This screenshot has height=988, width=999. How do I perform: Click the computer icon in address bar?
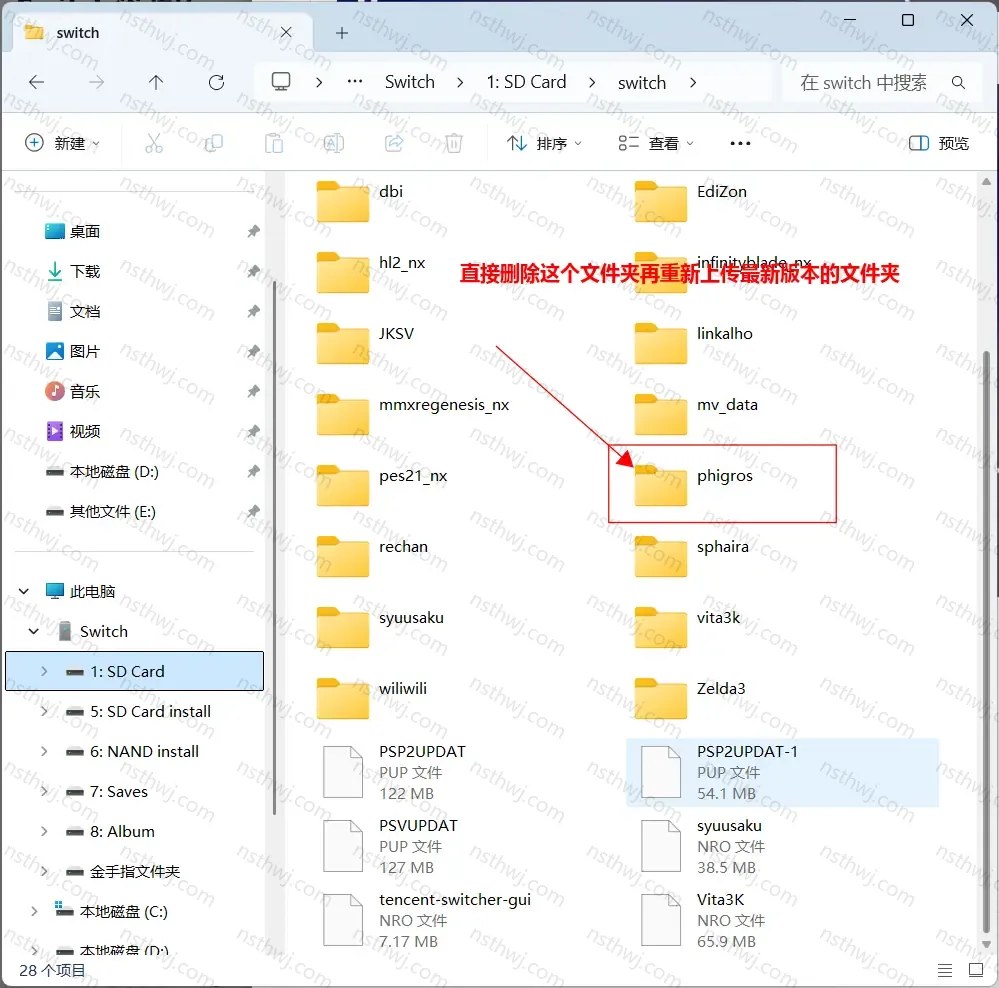pos(281,82)
